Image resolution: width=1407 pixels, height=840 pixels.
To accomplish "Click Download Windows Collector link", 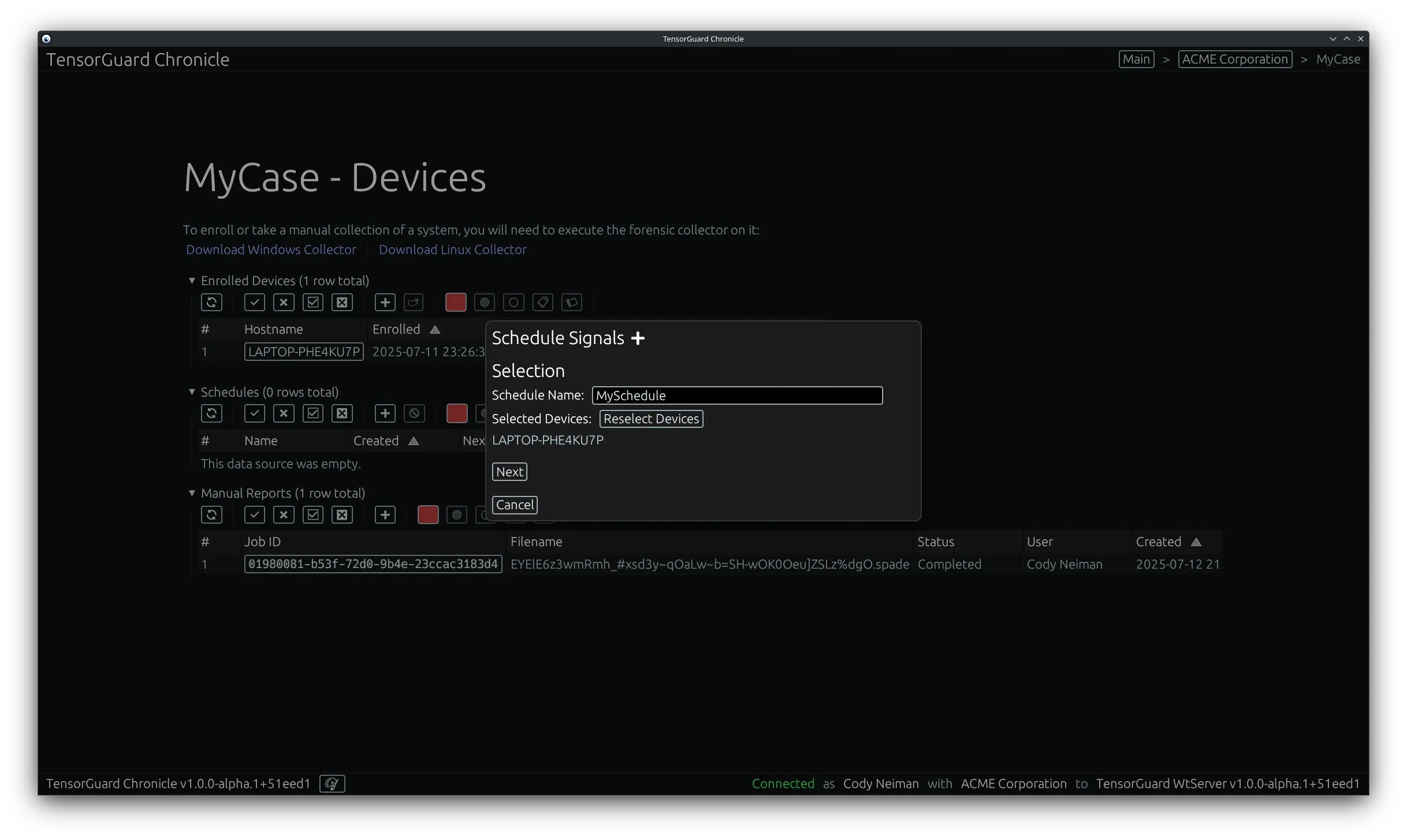I will point(270,249).
